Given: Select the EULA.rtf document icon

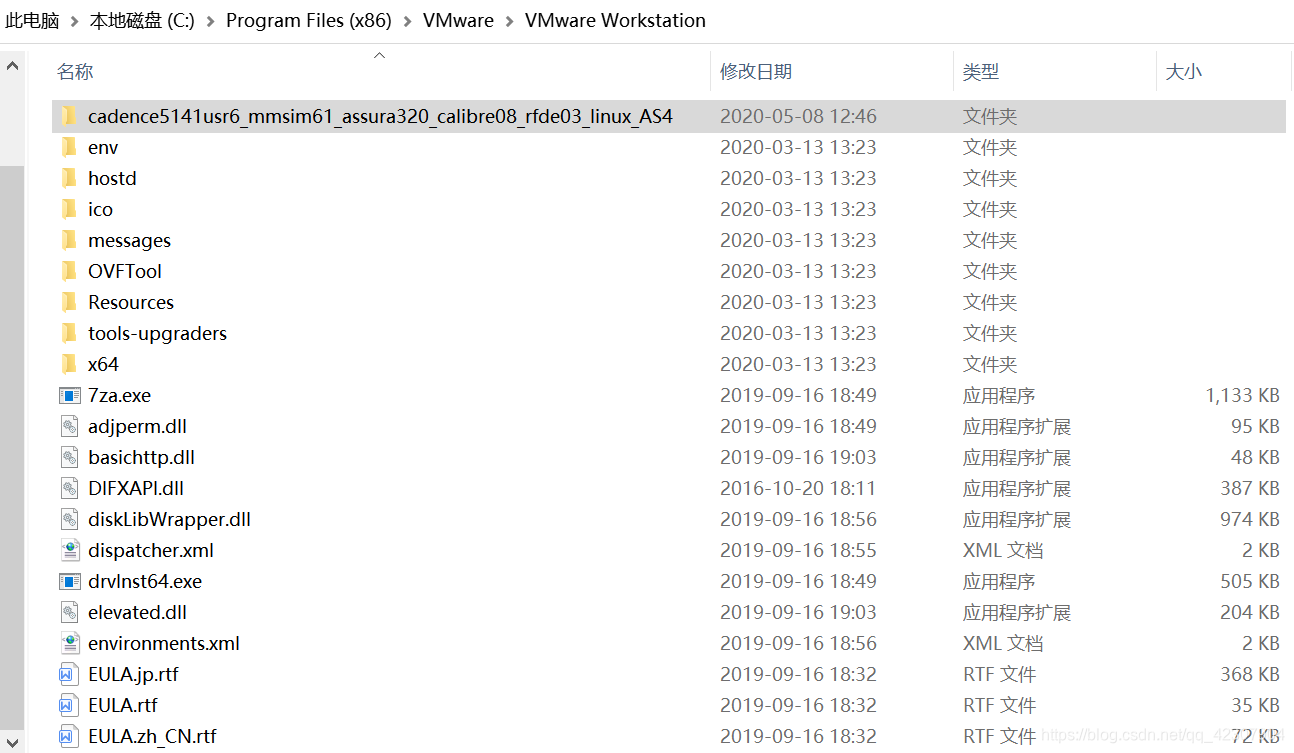Looking at the screenshot, I should pyautogui.click(x=69, y=705).
